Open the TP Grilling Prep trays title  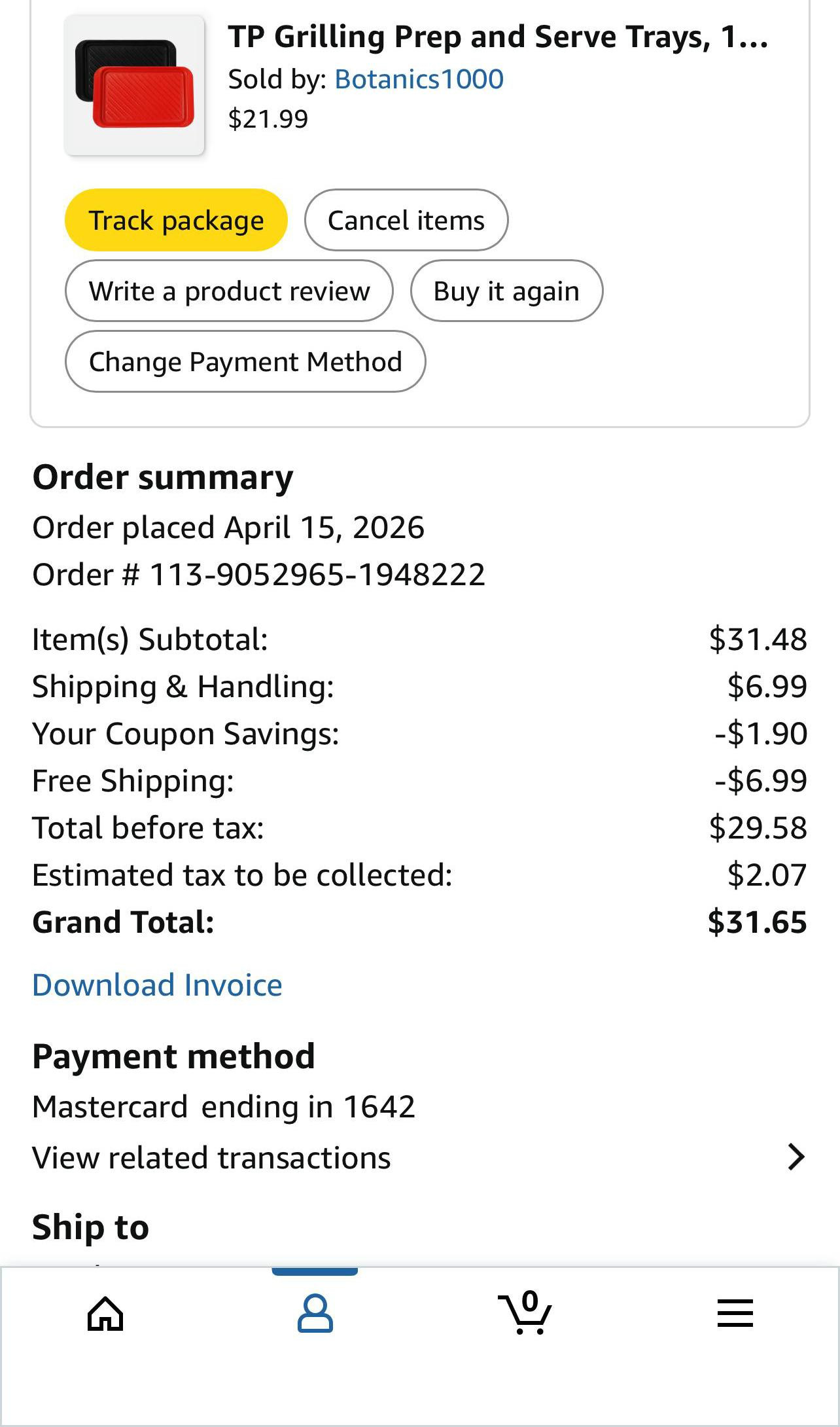[497, 37]
